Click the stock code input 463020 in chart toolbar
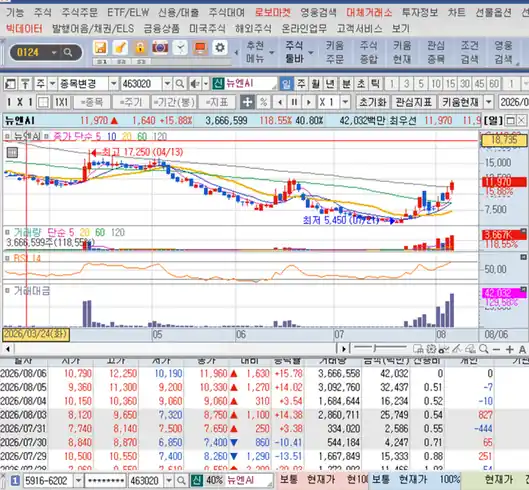Image resolution: width=529 pixels, height=490 pixels. pos(142,84)
